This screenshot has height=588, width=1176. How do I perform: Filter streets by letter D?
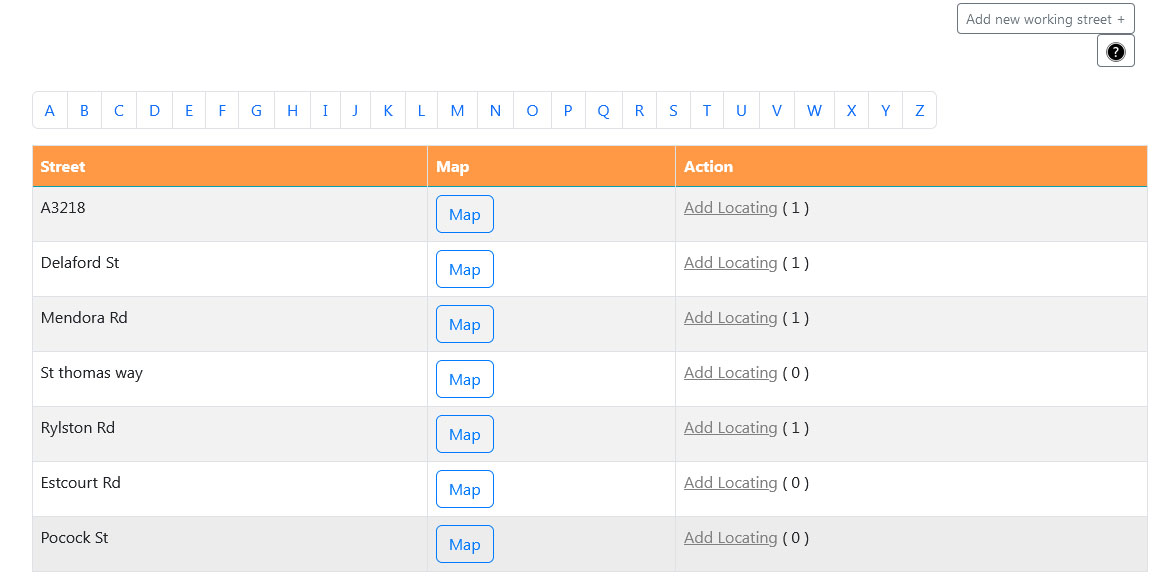[x=154, y=110]
